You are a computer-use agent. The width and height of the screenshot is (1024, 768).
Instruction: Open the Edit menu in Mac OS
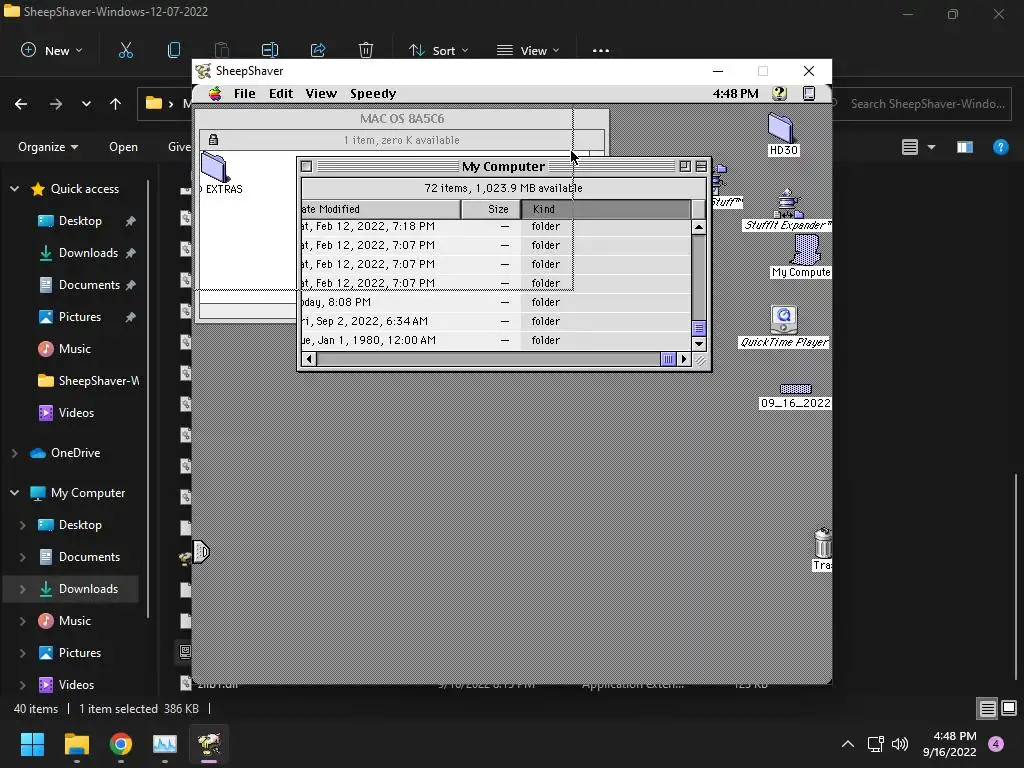(281, 93)
